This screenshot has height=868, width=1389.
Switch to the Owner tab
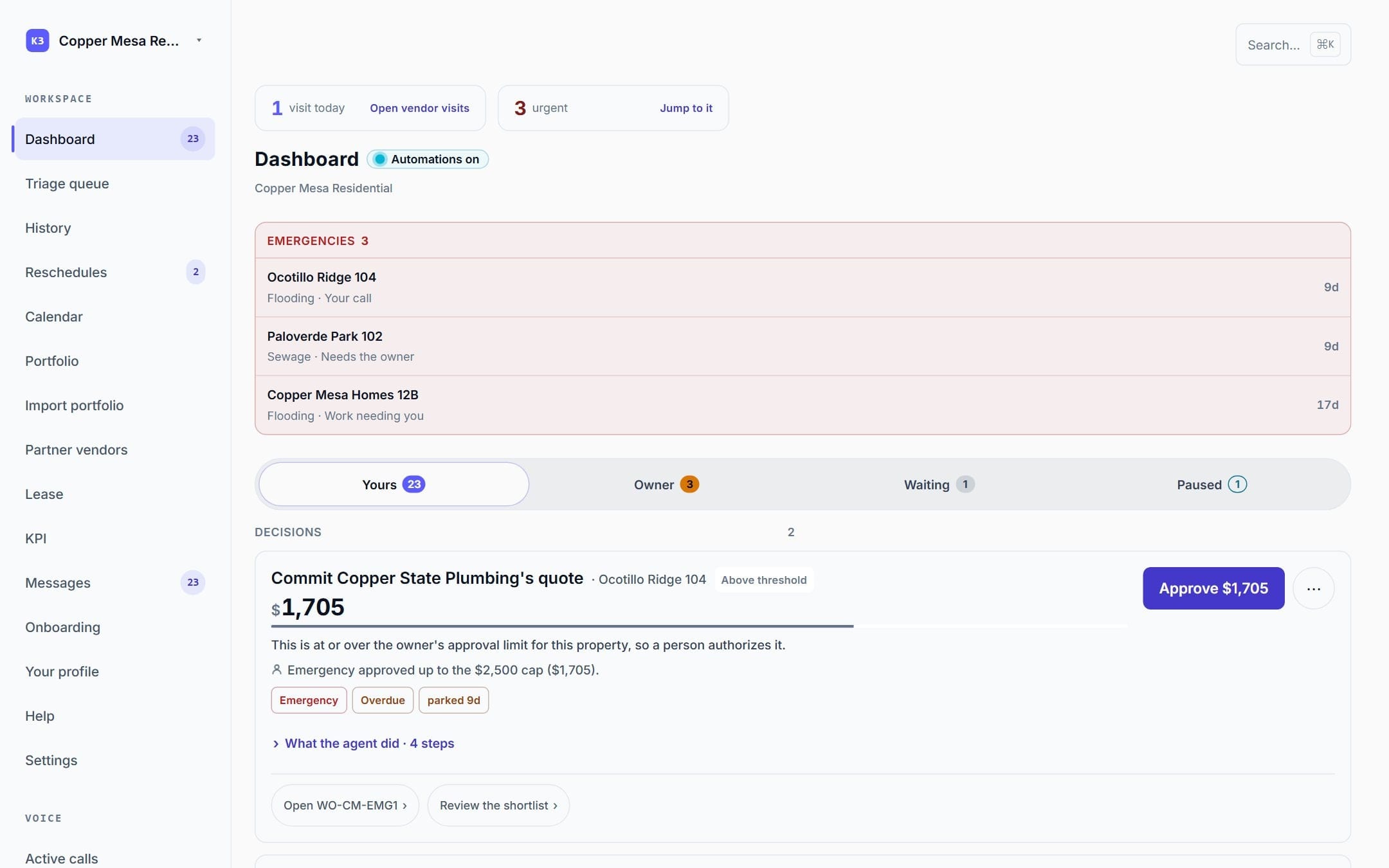pyautogui.click(x=666, y=484)
